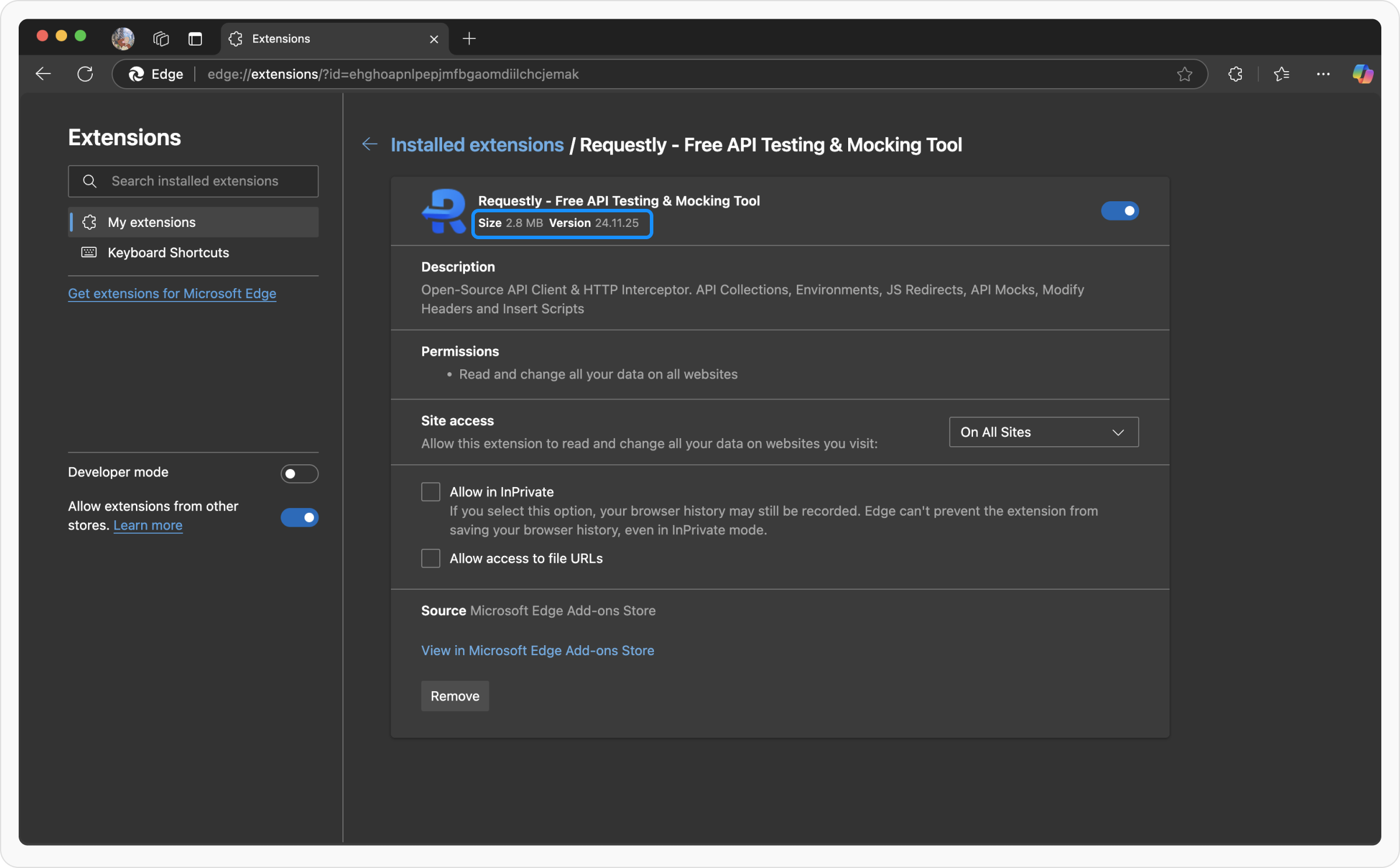Check Allow access to file URLs
1400x868 pixels.
pyautogui.click(x=431, y=558)
